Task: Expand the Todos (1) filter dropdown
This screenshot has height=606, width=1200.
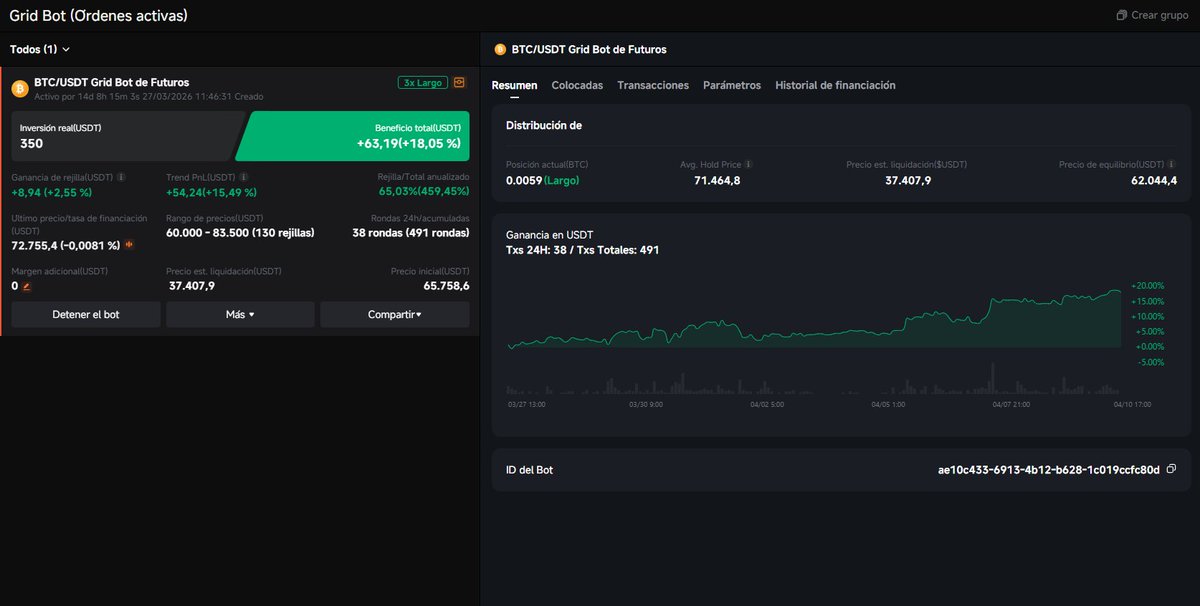Action: coord(40,49)
